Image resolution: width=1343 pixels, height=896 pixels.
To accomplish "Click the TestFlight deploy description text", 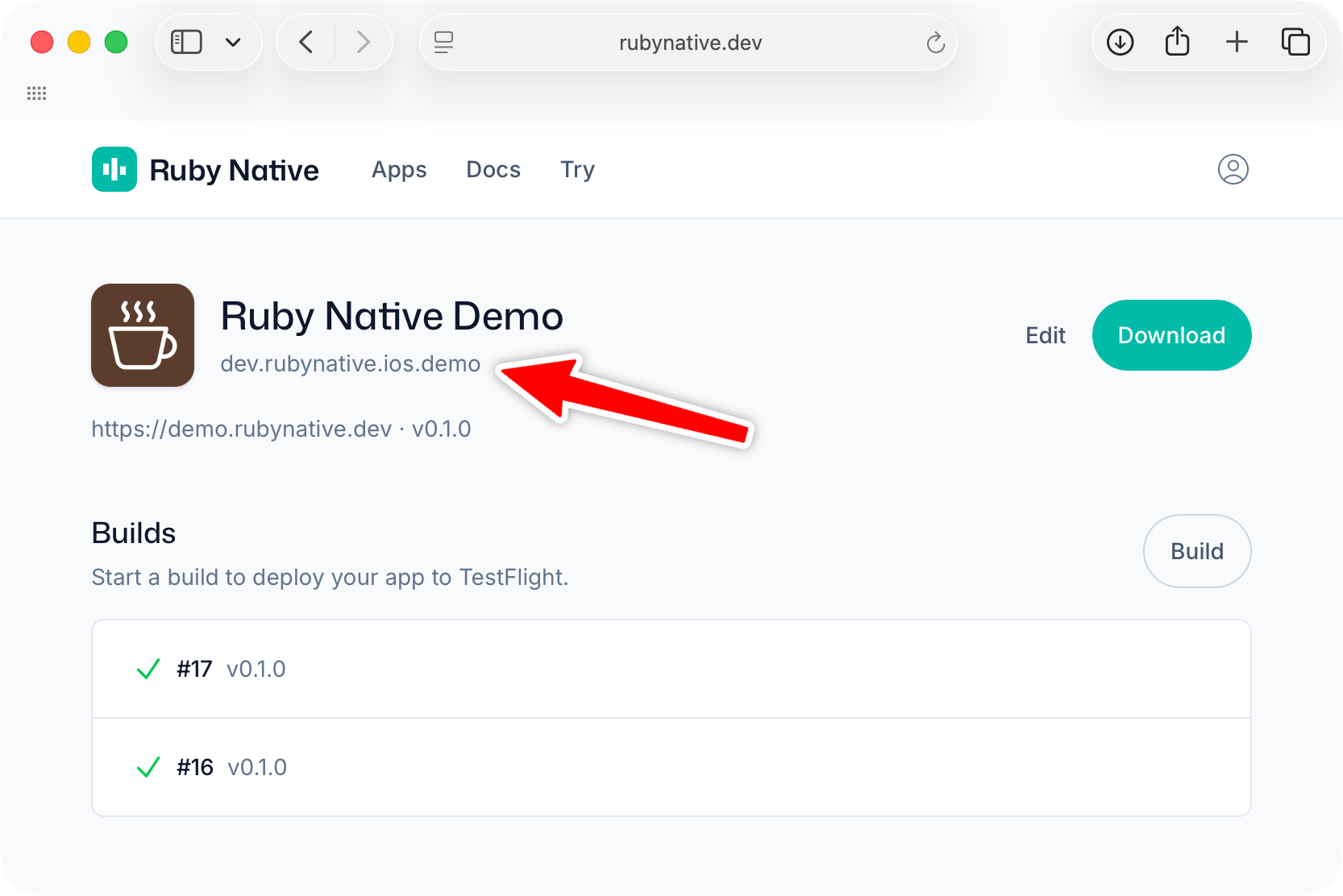I will [x=330, y=578].
